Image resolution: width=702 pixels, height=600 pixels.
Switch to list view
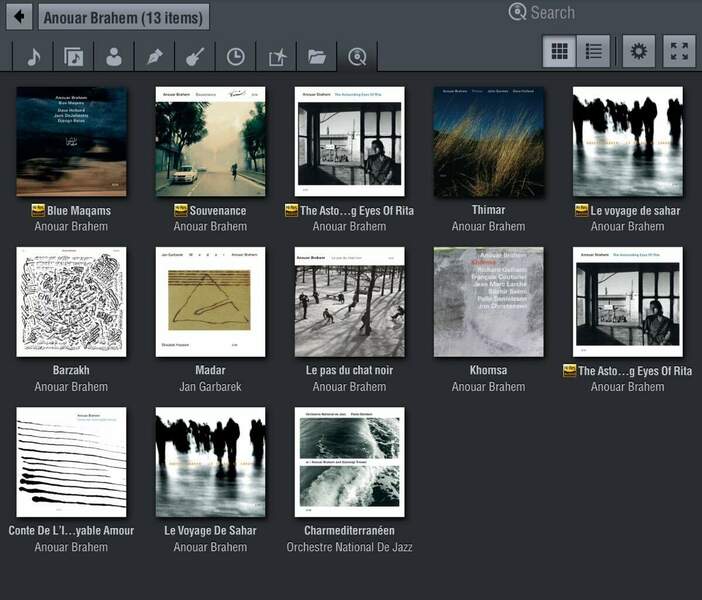pyautogui.click(x=594, y=51)
